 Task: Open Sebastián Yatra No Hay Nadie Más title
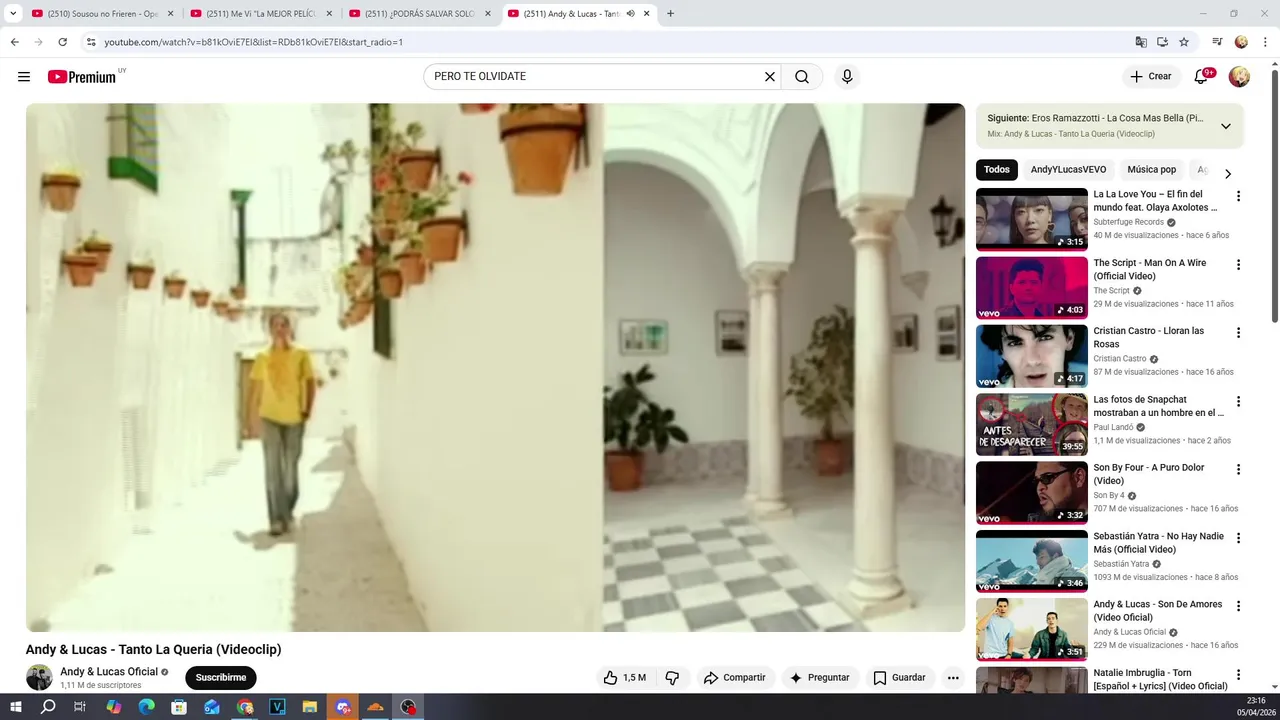[1158, 543]
